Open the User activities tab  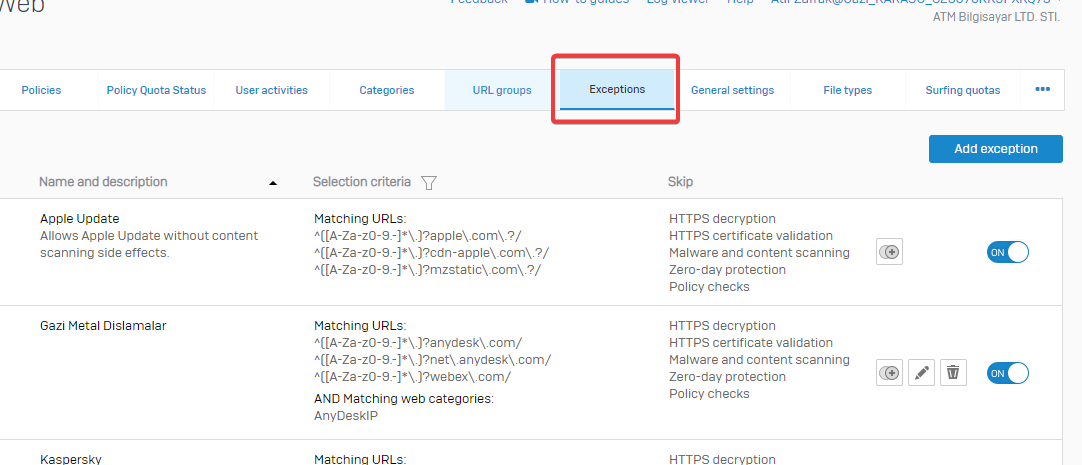pyautogui.click(x=271, y=90)
